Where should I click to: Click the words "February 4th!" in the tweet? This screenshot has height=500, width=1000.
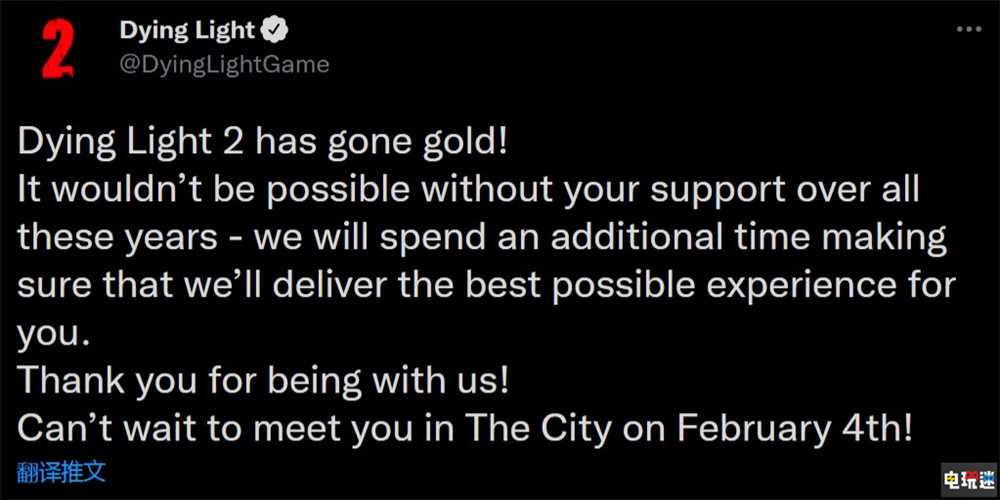click(795, 430)
